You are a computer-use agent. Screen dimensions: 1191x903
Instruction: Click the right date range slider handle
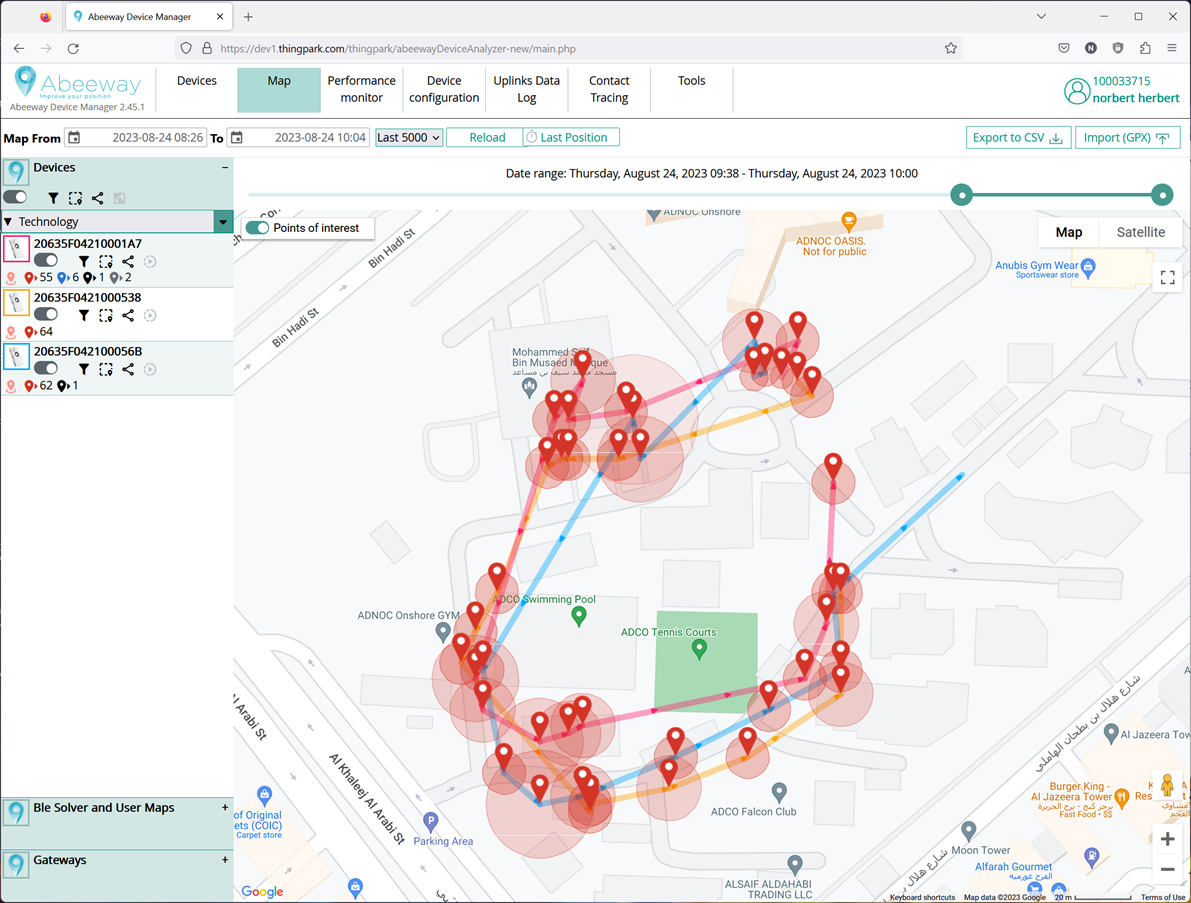click(1162, 195)
